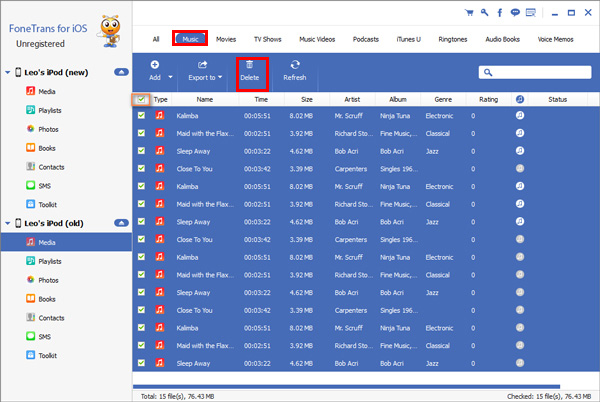This screenshot has height=402, width=600.
Task: Click the register key icon
Action: (484, 13)
